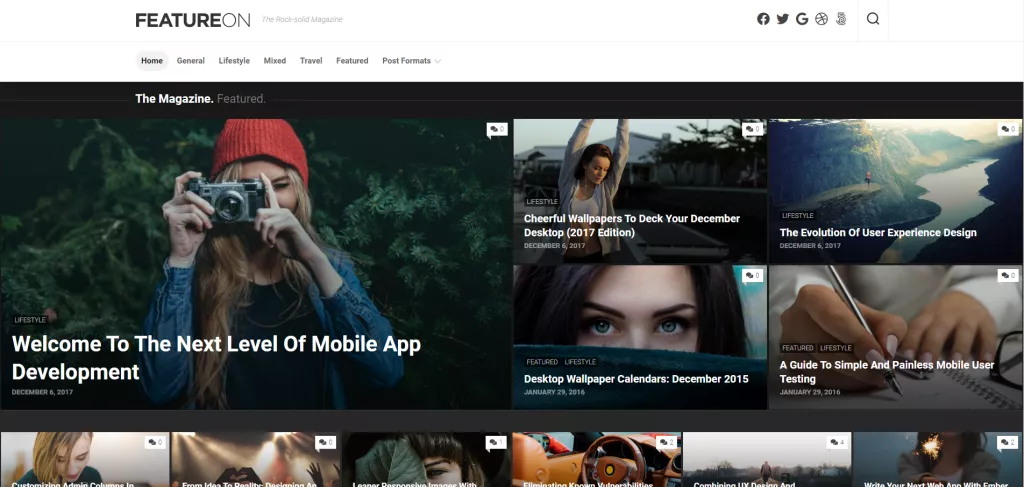Viewport: 1024px width, 487px height.
Task: Click comment bubble on Combining UX Design card
Action: tap(837, 443)
